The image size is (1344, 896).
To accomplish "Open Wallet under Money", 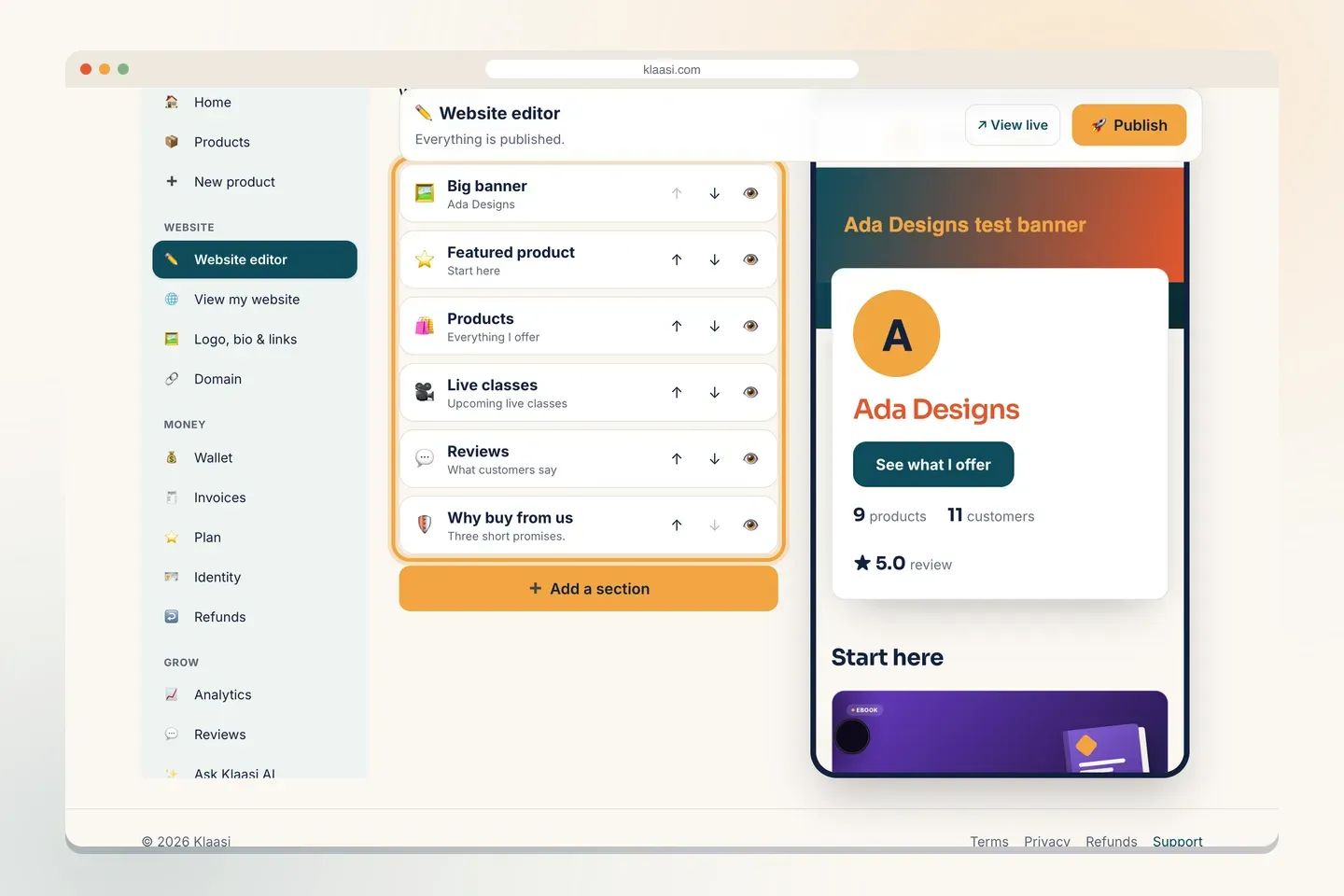I will [255, 457].
